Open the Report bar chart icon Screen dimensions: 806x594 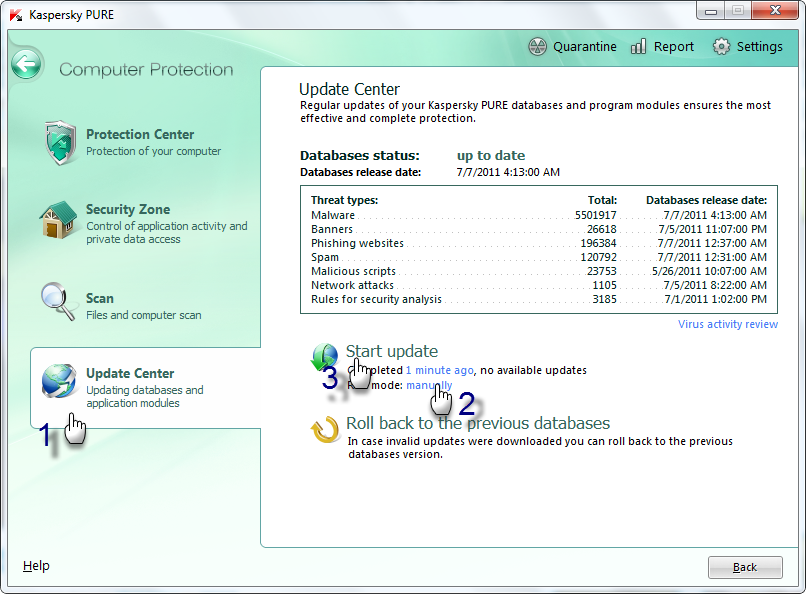click(x=638, y=47)
